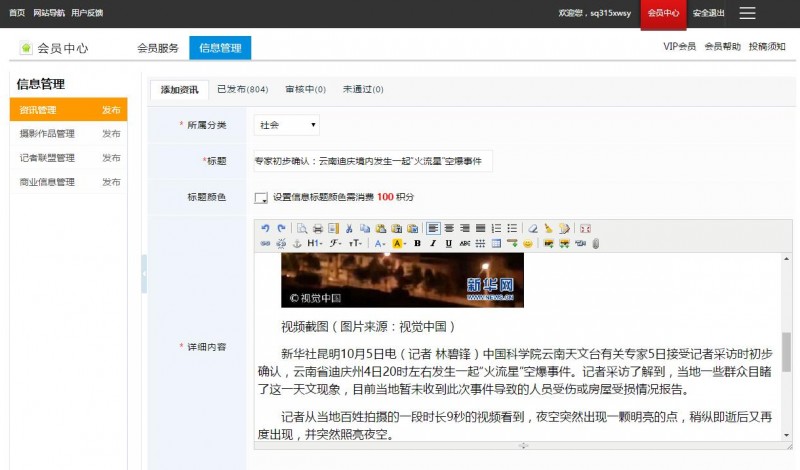Open the H1 heading format dropdown

coord(315,243)
